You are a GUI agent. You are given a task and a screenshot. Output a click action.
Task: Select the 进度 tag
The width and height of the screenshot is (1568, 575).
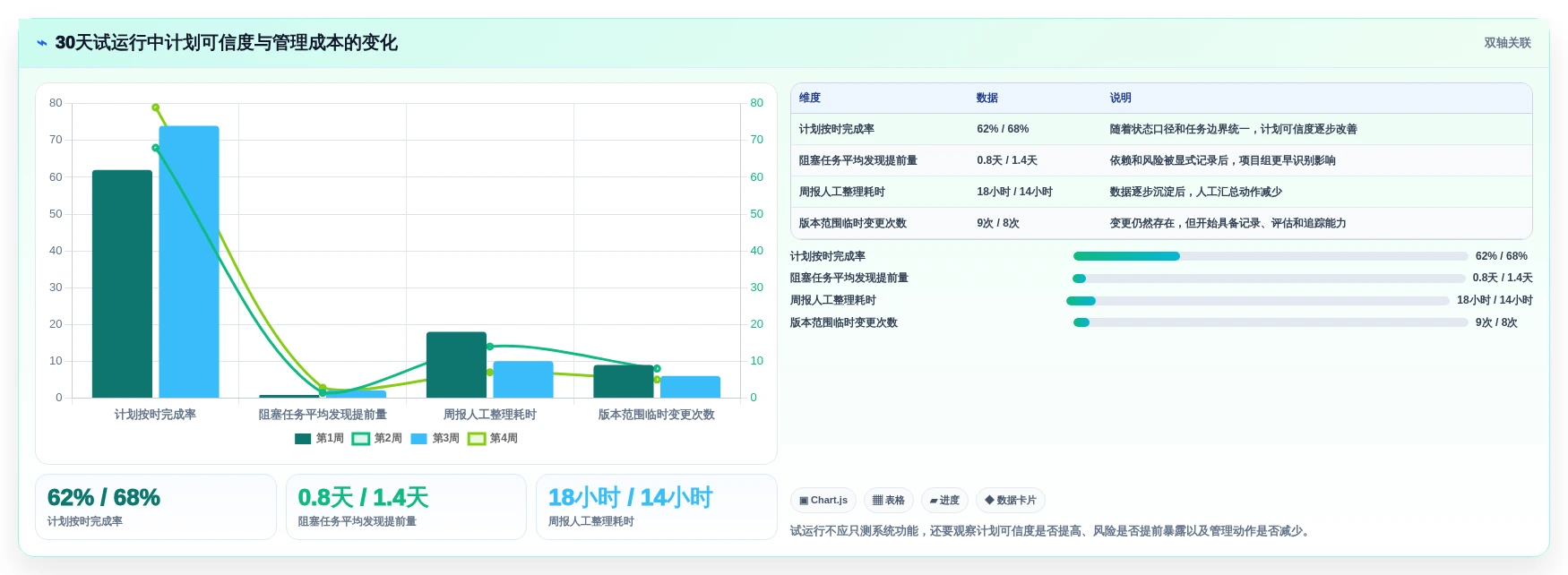[944, 501]
